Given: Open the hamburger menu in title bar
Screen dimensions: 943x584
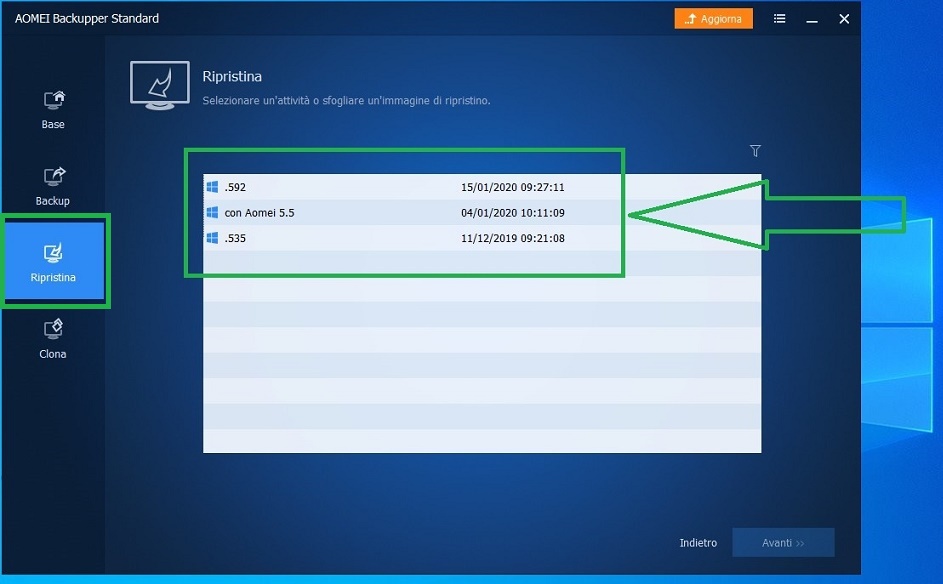Looking at the screenshot, I should point(779,19).
